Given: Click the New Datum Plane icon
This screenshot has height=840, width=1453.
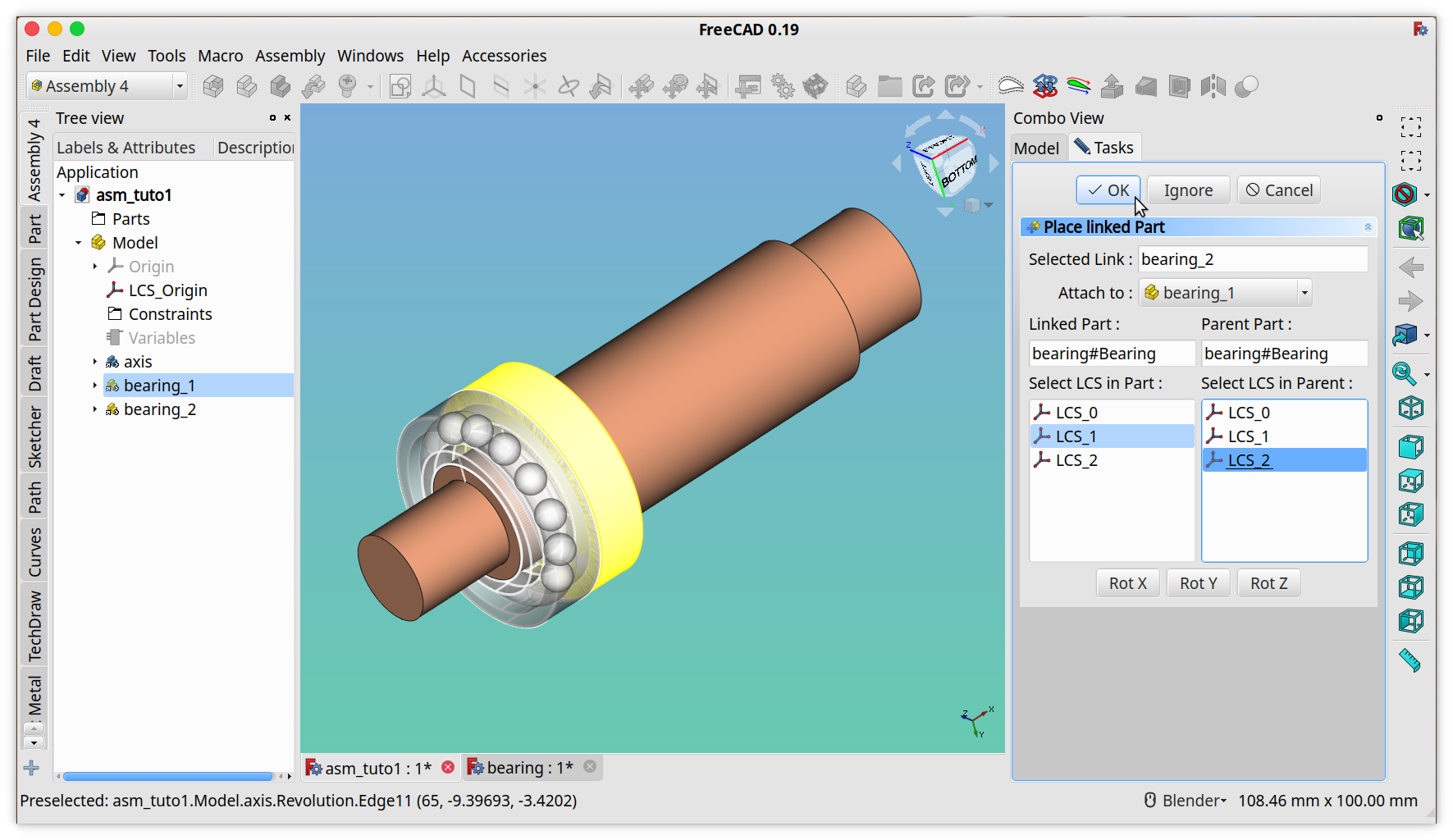Looking at the screenshot, I should click(x=468, y=86).
